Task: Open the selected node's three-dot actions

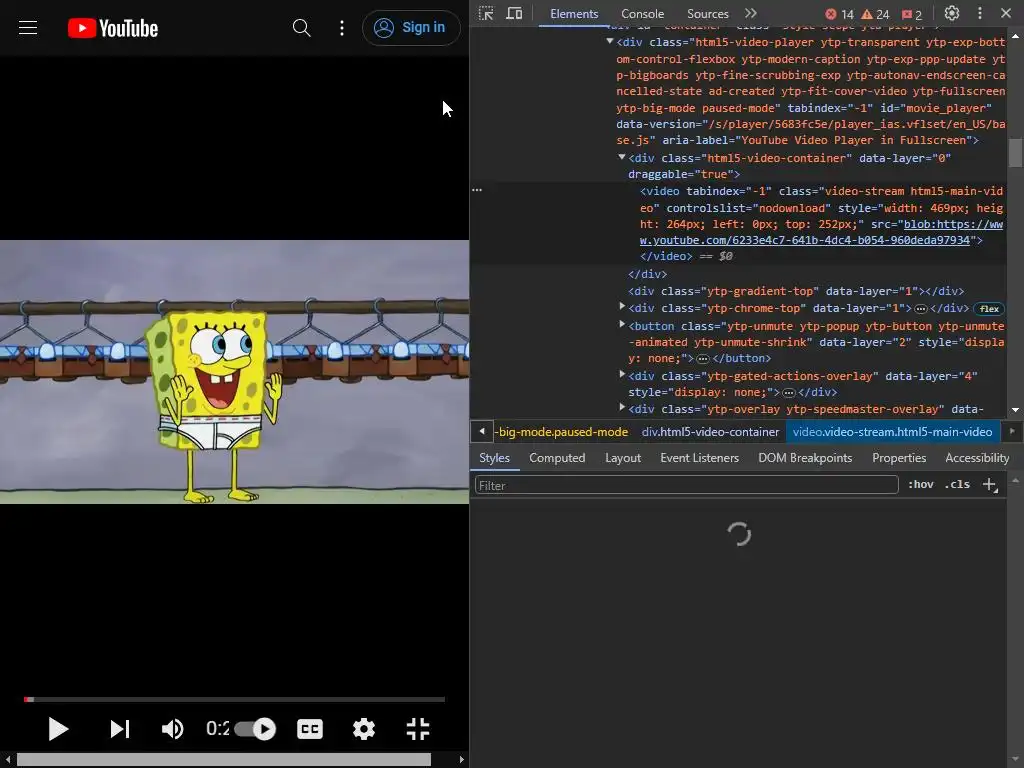Action: pos(477,190)
